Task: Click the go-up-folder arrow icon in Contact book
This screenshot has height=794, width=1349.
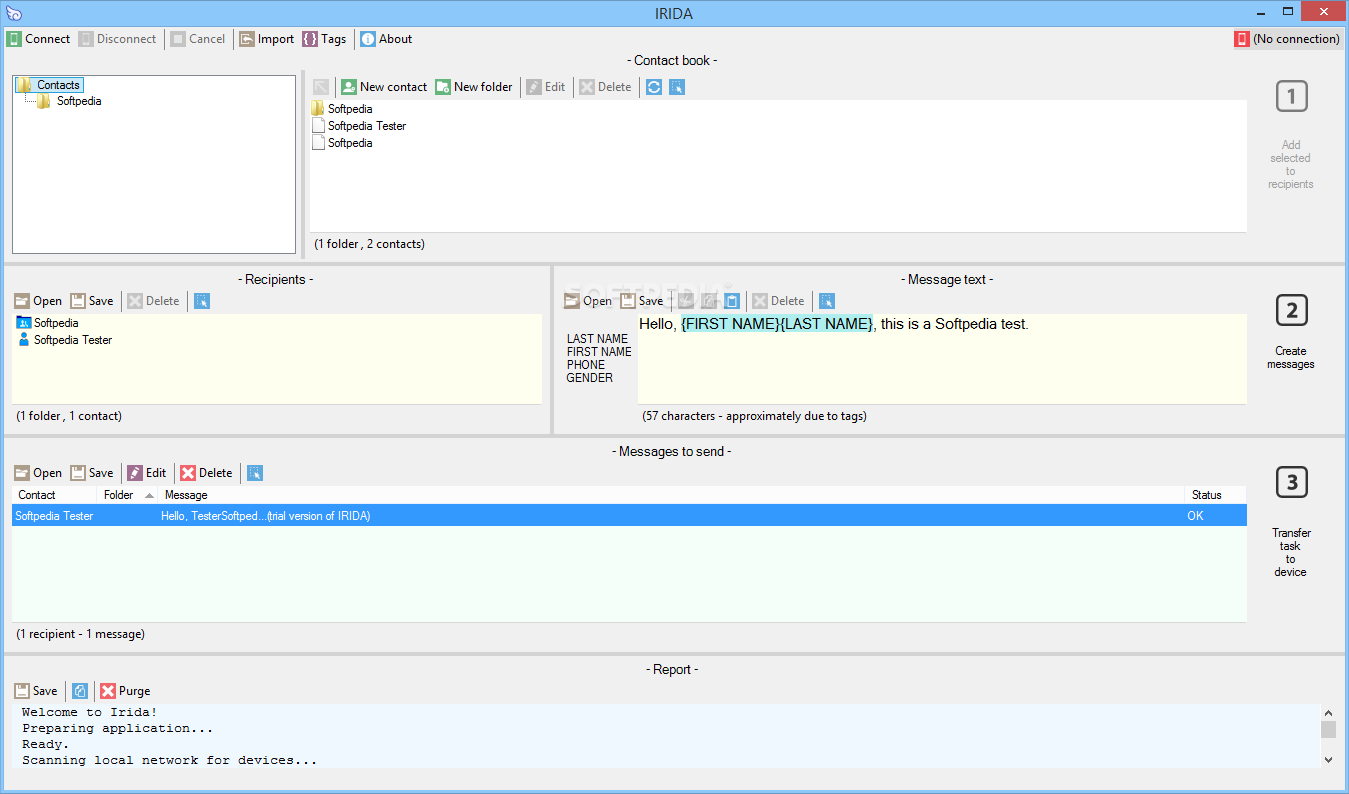Action: (x=321, y=87)
